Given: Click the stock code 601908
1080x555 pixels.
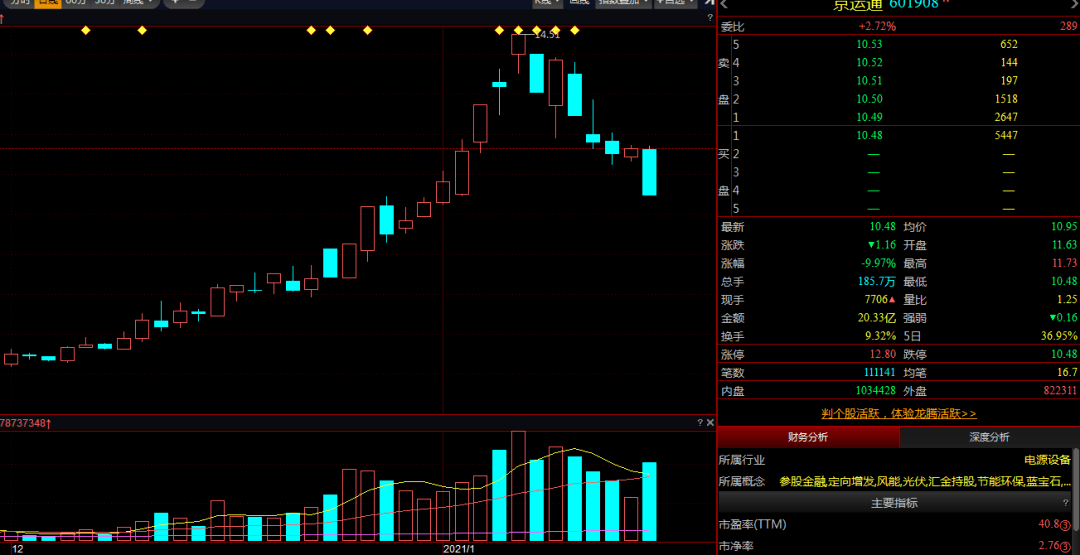Looking at the screenshot, I should point(914,3).
